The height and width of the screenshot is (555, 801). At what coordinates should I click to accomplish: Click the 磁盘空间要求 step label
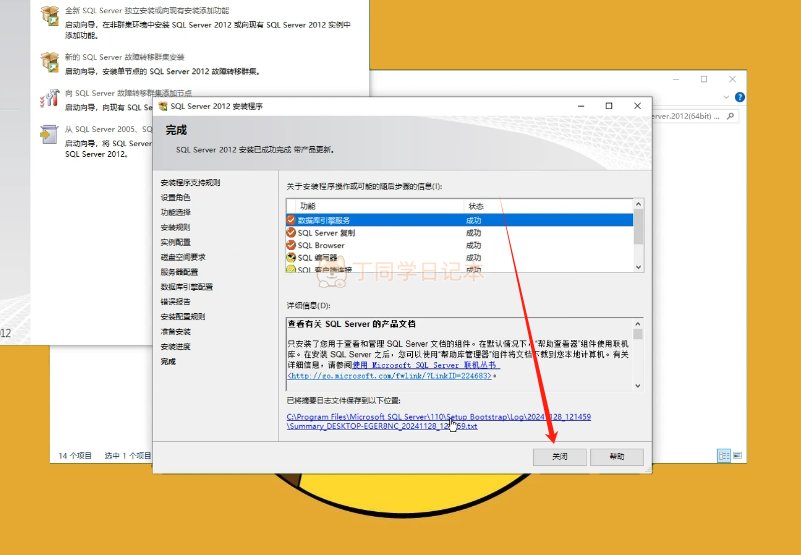[x=183, y=257]
